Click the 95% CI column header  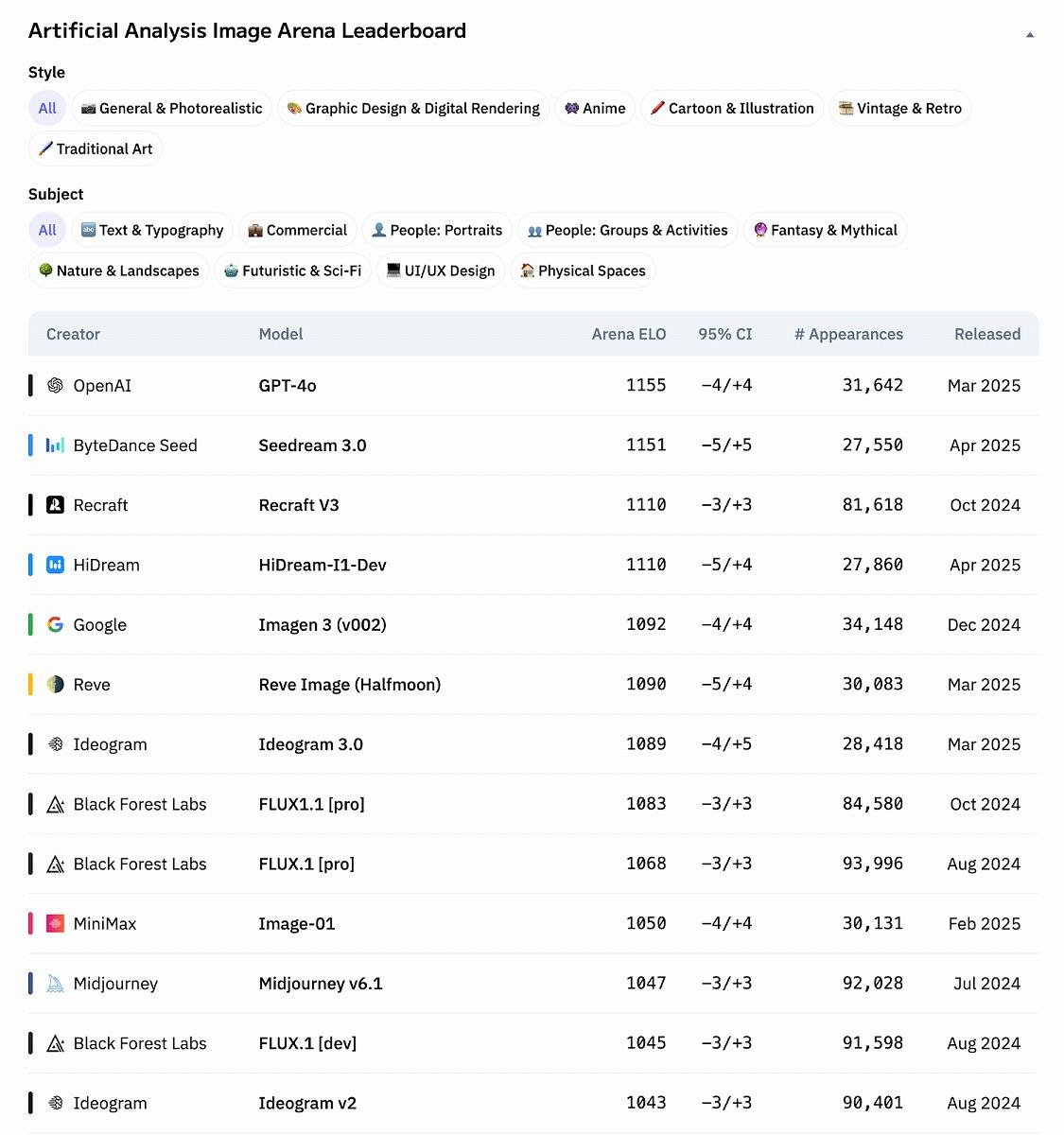(725, 334)
